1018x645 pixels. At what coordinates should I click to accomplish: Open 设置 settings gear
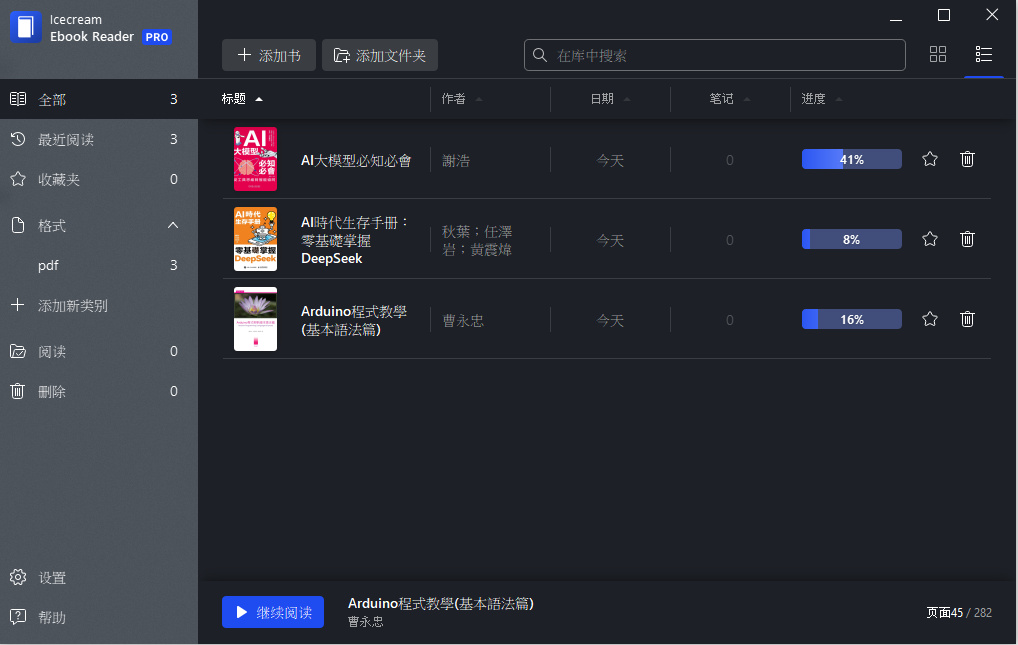18,577
